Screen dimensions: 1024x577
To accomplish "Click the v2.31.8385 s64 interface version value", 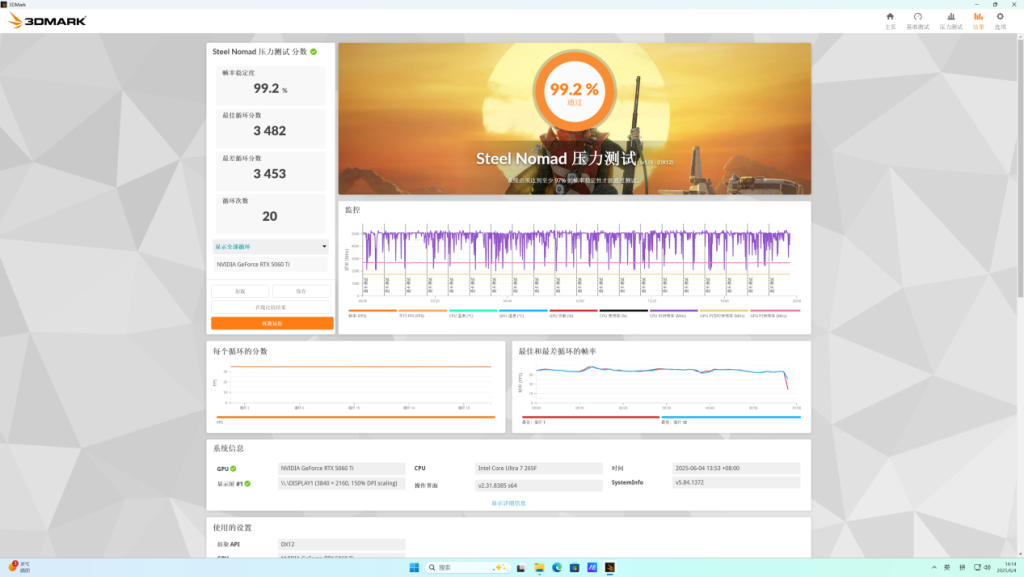I will (x=538, y=486).
